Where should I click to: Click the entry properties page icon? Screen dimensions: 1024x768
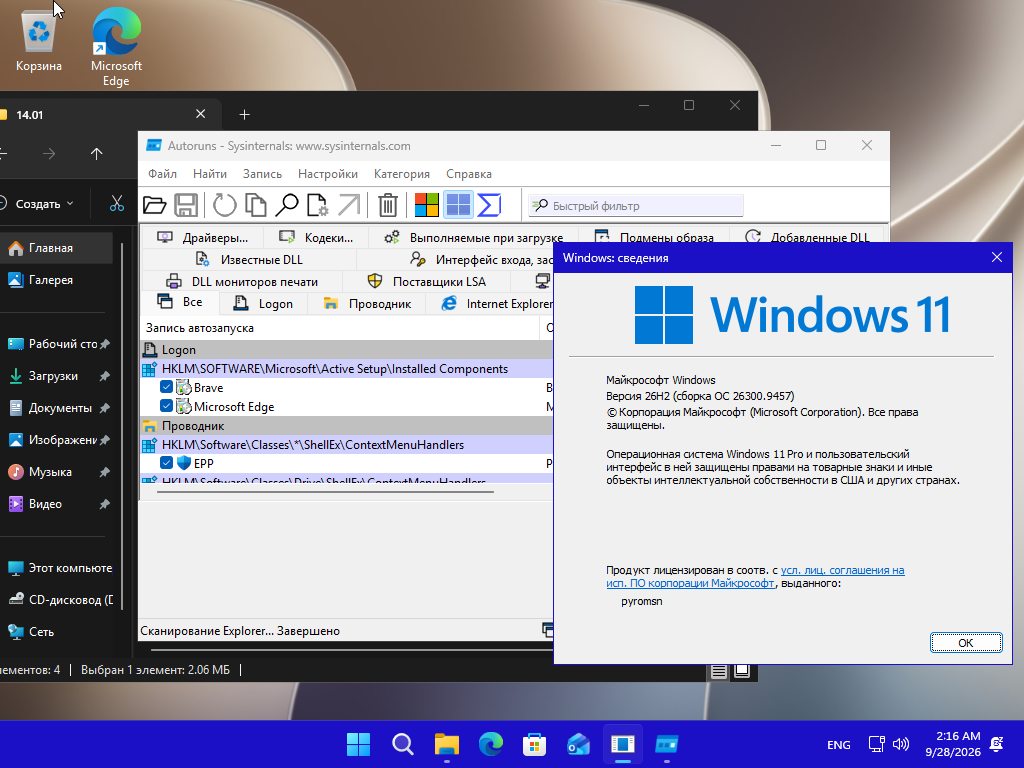[x=317, y=205]
